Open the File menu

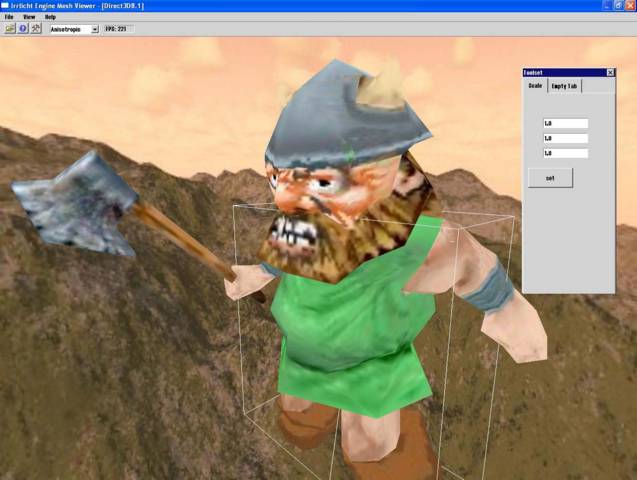point(9,17)
